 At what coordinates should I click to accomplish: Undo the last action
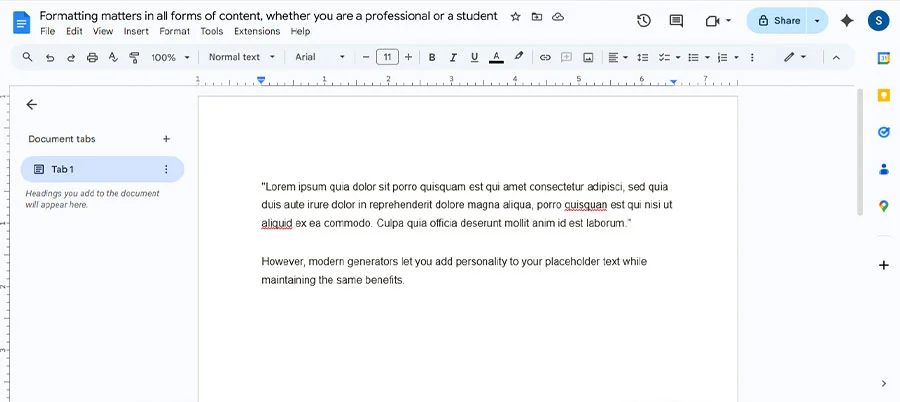pyautogui.click(x=50, y=57)
